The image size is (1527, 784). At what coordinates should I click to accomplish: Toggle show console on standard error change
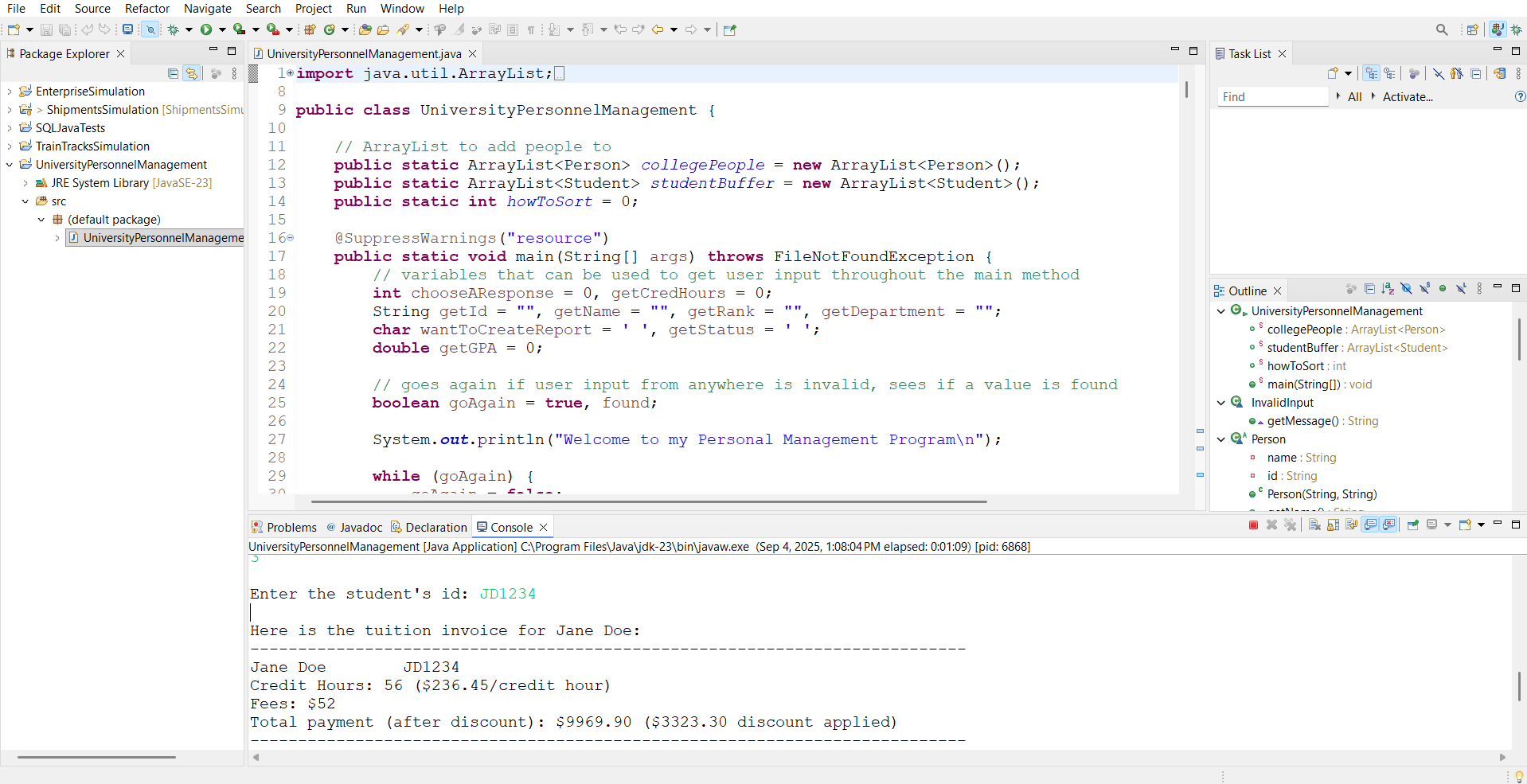coord(1390,525)
